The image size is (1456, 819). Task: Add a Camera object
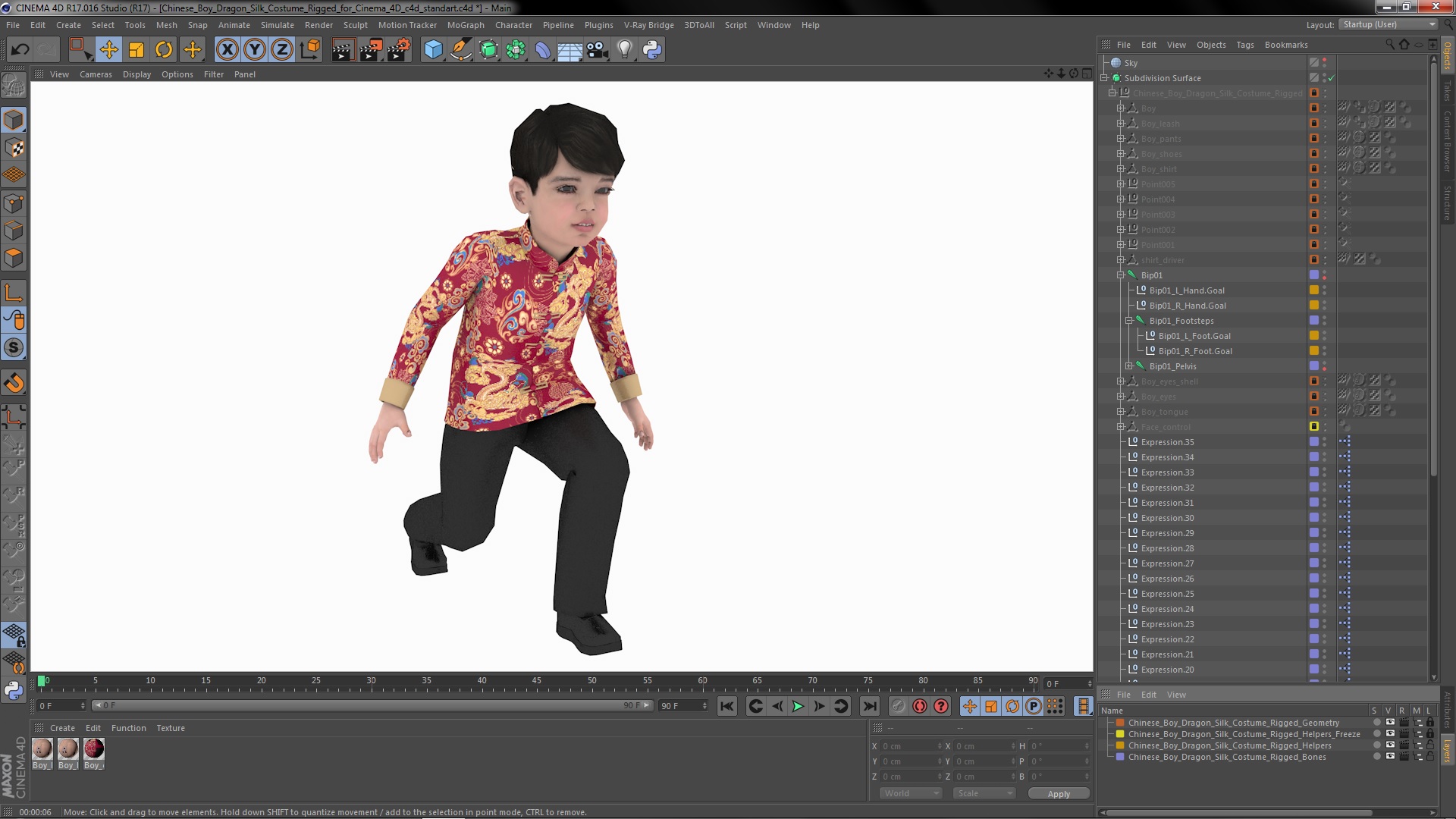[x=598, y=50]
